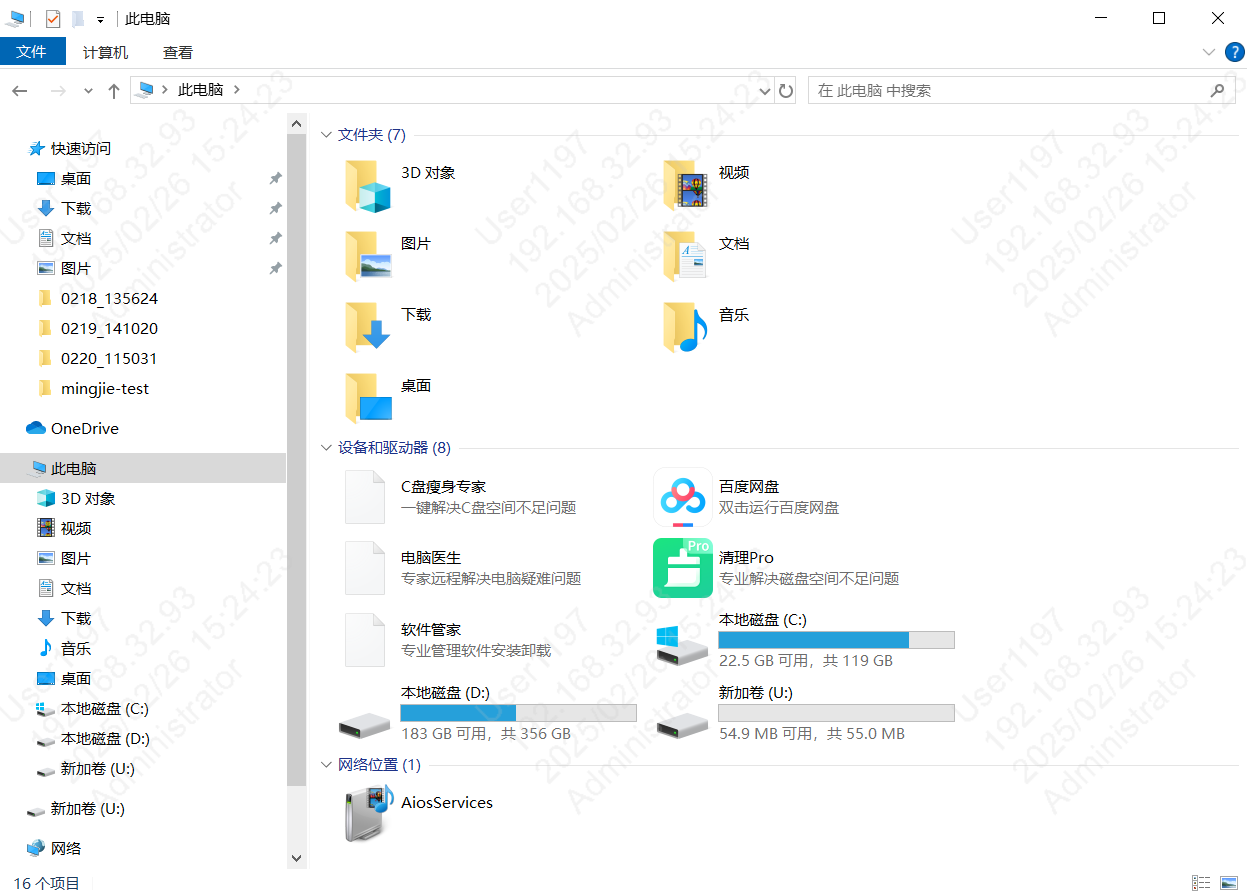Select OneDrive in the navigation pane
Screen dimensions: 1247x893
pos(84,428)
